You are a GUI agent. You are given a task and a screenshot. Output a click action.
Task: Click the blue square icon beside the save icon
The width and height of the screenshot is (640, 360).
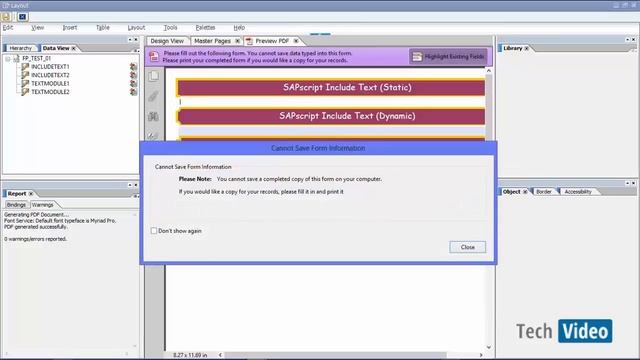click(x=22, y=17)
